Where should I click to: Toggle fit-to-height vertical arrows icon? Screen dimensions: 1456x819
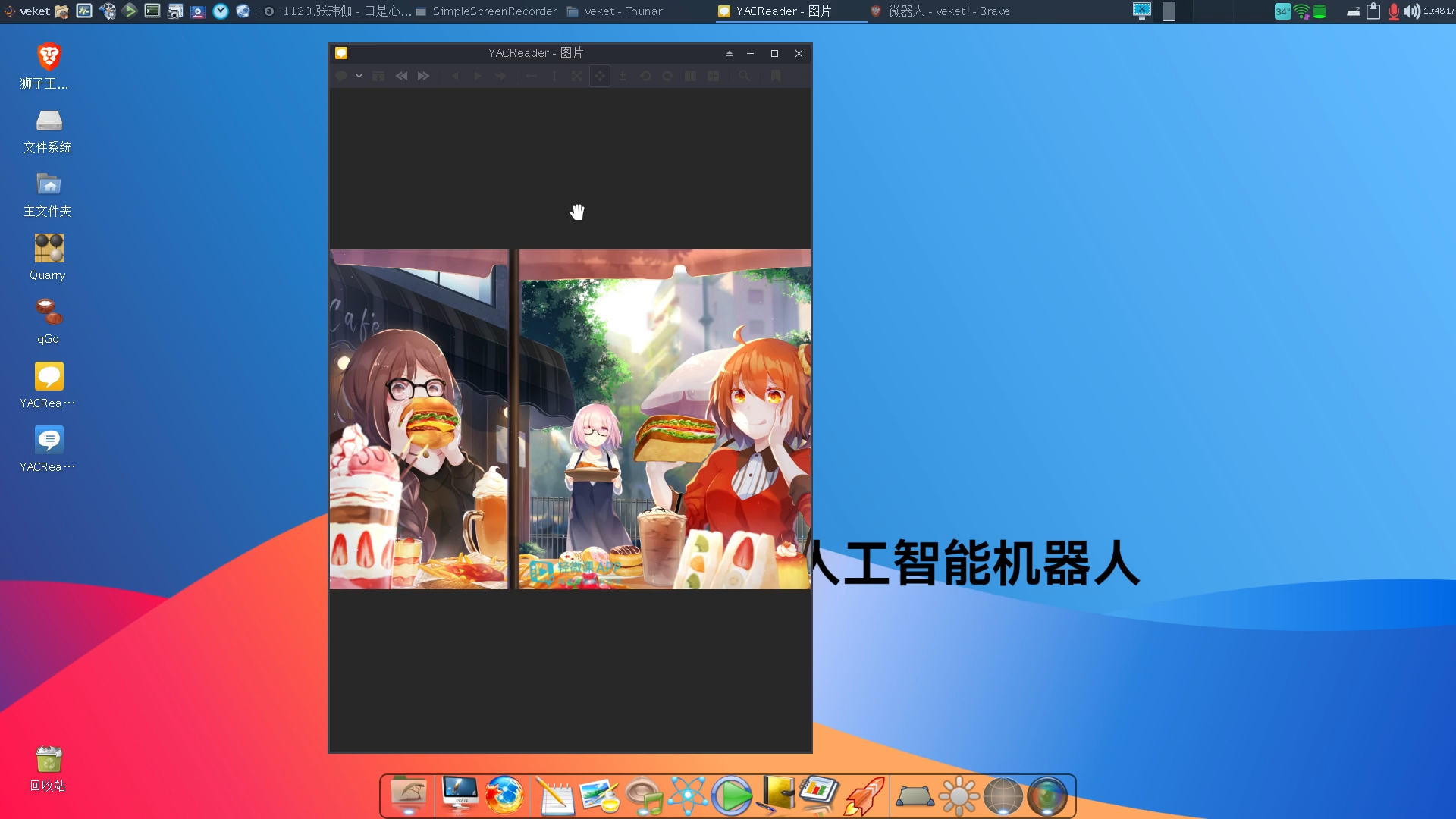554,76
